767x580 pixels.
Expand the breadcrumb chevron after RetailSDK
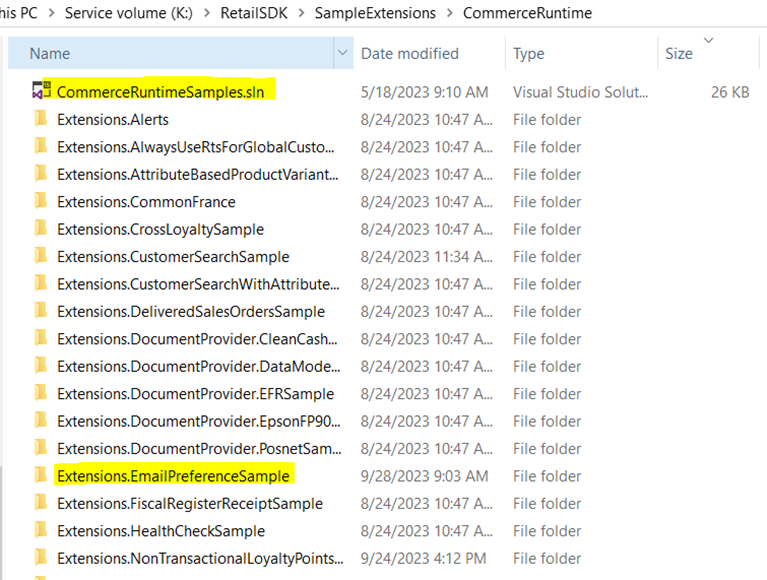click(x=301, y=13)
